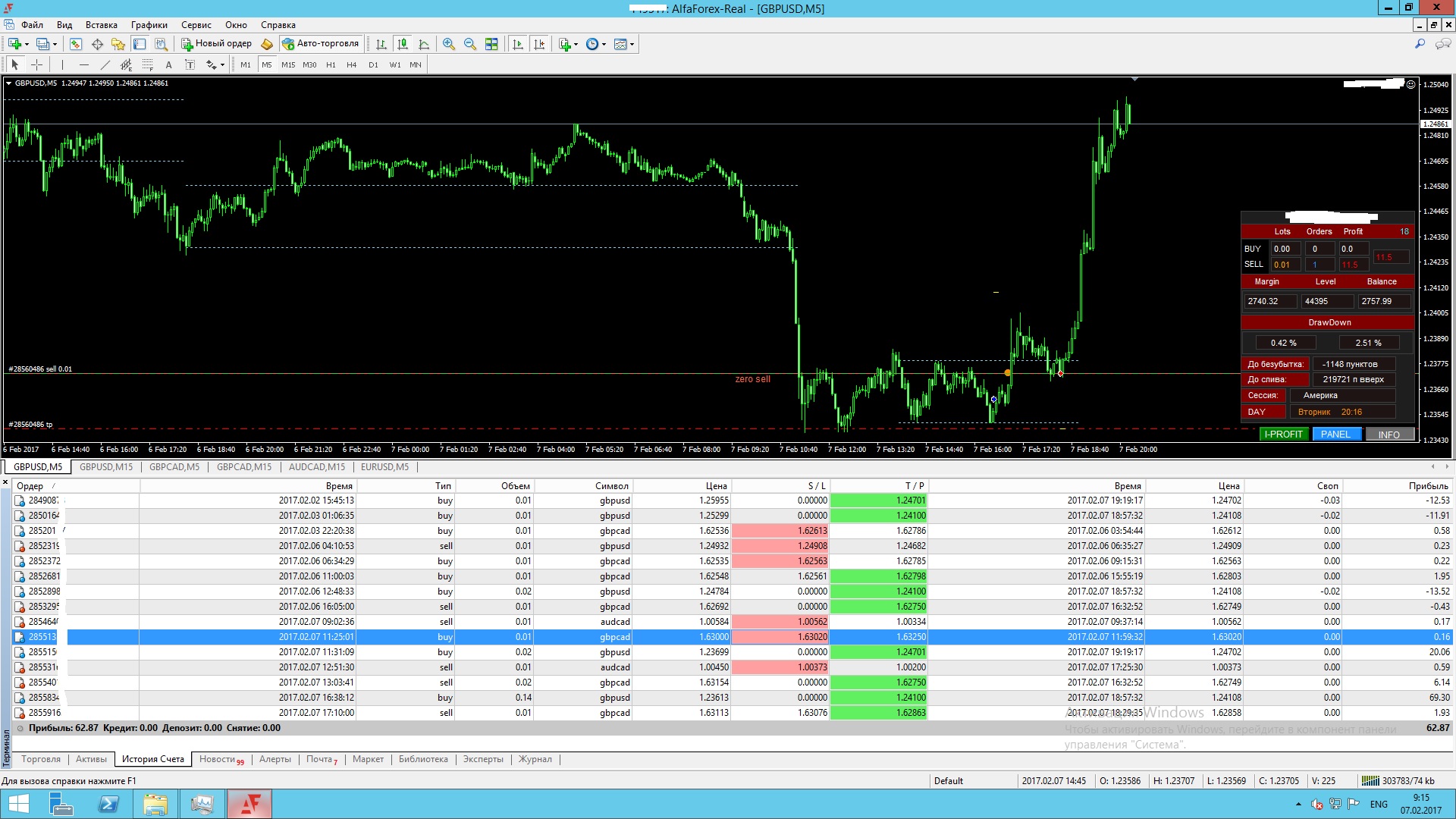Open the Navigator favorites panel
Viewport: 1456px width, 819px height.
point(118,44)
